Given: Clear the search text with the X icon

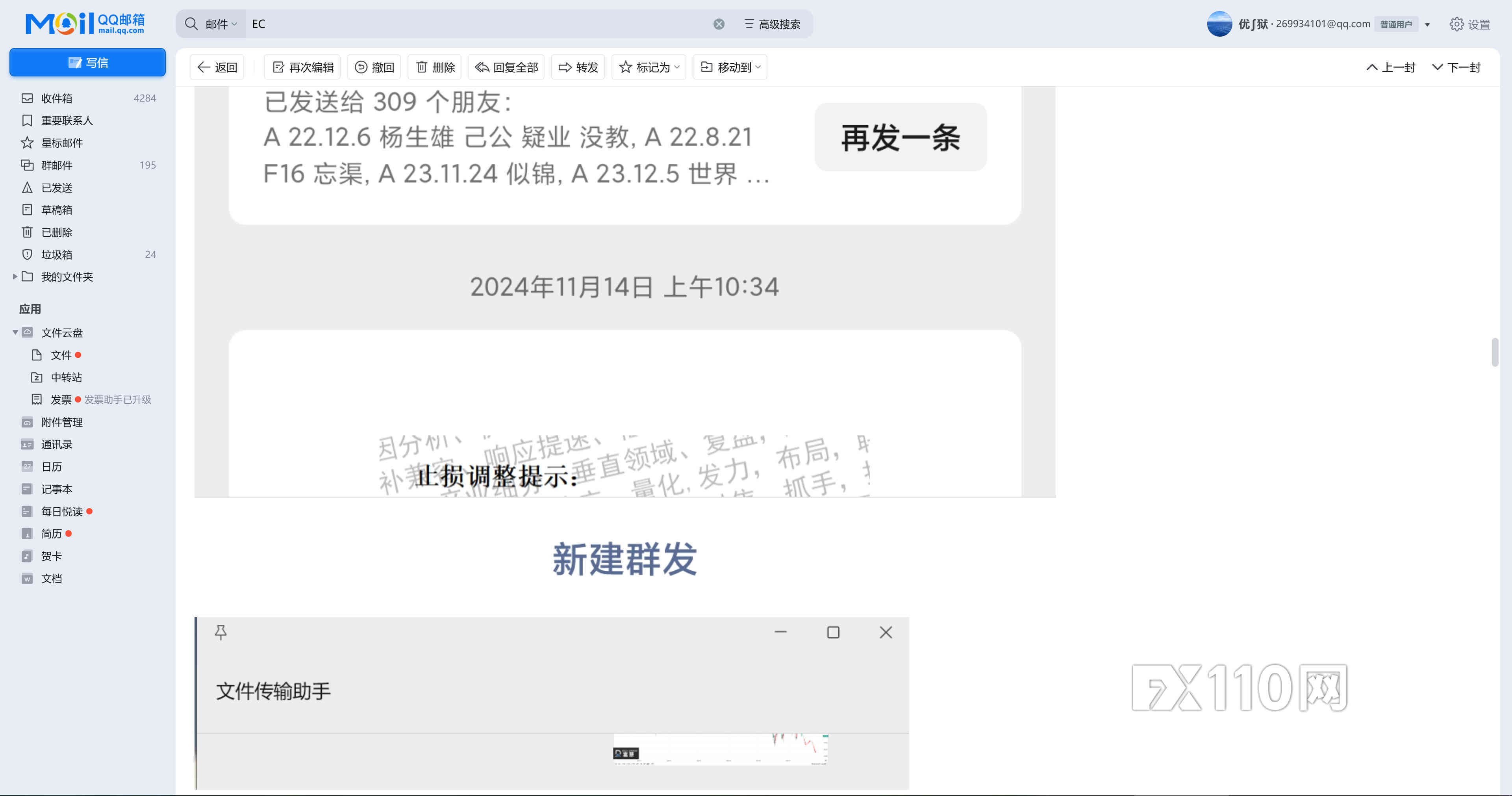Looking at the screenshot, I should pyautogui.click(x=719, y=24).
